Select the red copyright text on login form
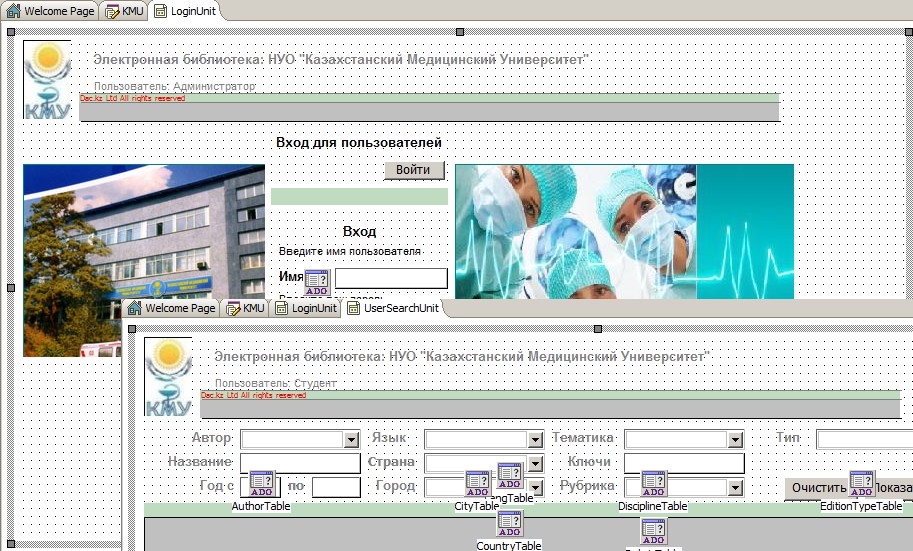Screen dimensions: 913x551 click(x=132, y=98)
